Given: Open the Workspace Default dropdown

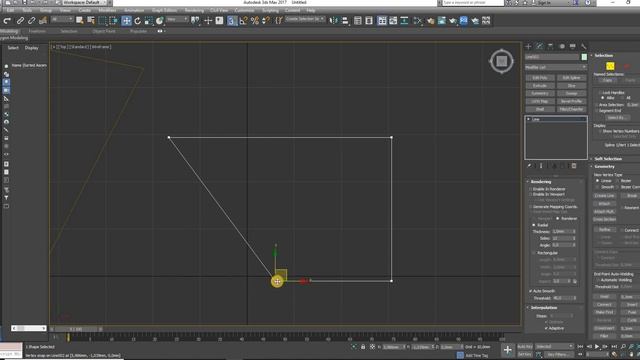Looking at the screenshot, I should click(x=84, y=2).
